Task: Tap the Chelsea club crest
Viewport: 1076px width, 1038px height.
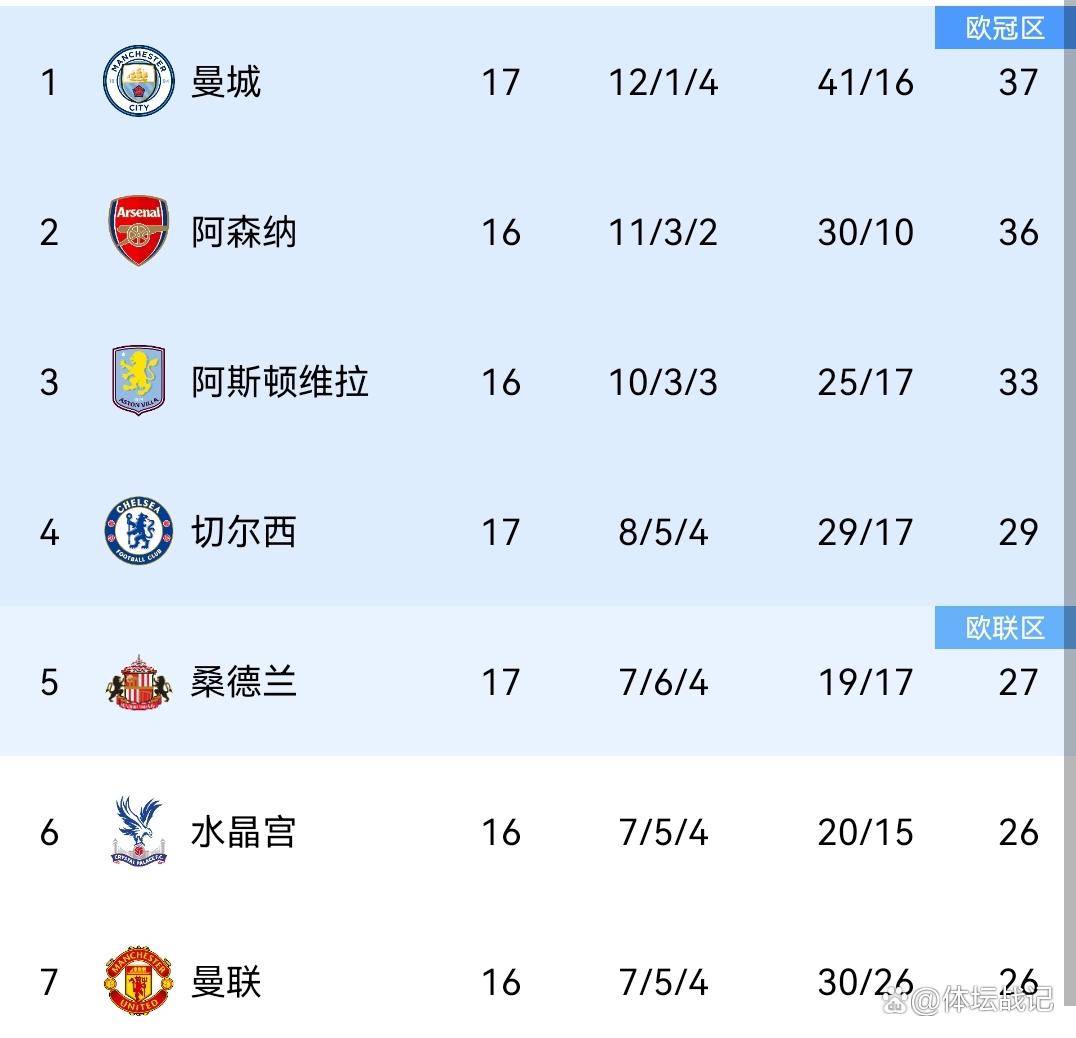Action: (139, 531)
